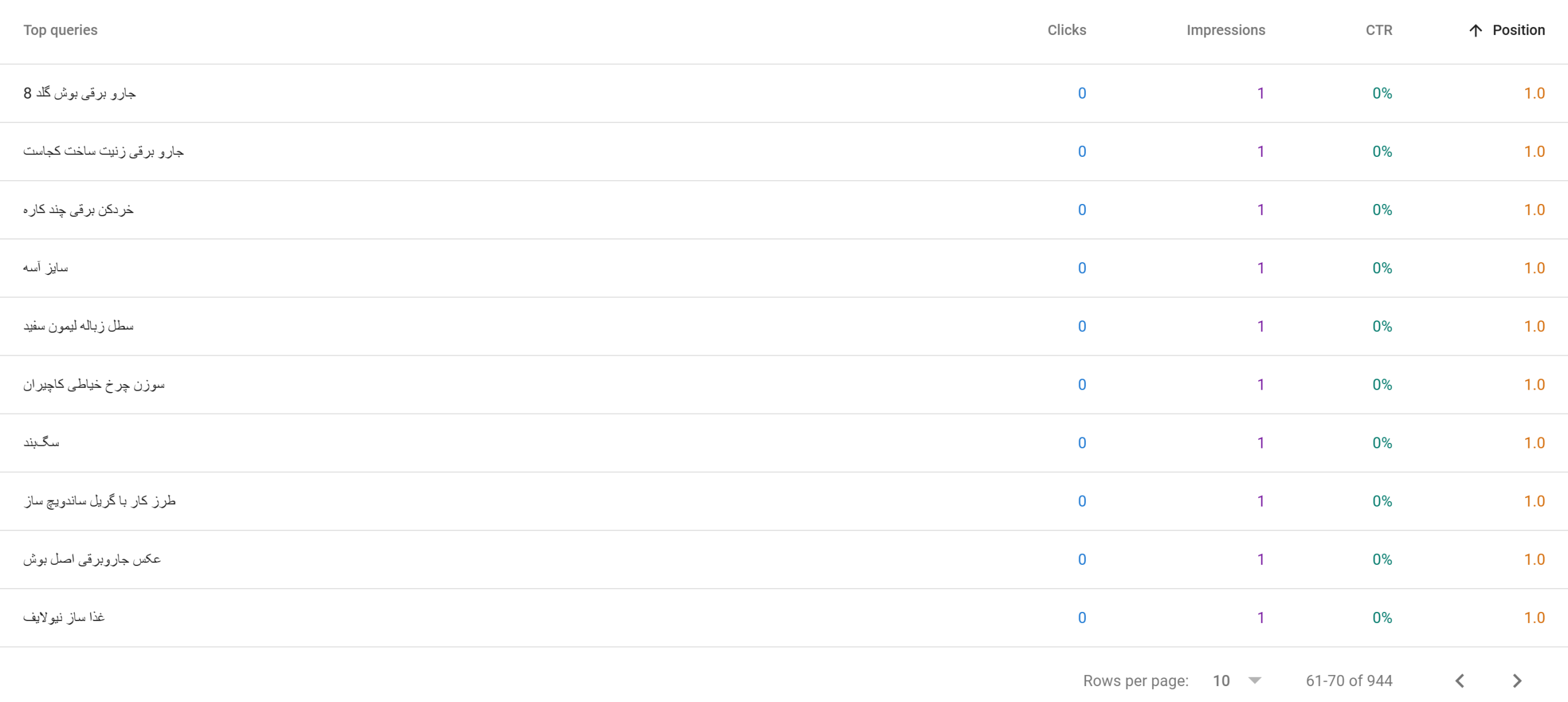Sort the table by Clicks column
This screenshot has width=1568, height=702.
point(1066,30)
